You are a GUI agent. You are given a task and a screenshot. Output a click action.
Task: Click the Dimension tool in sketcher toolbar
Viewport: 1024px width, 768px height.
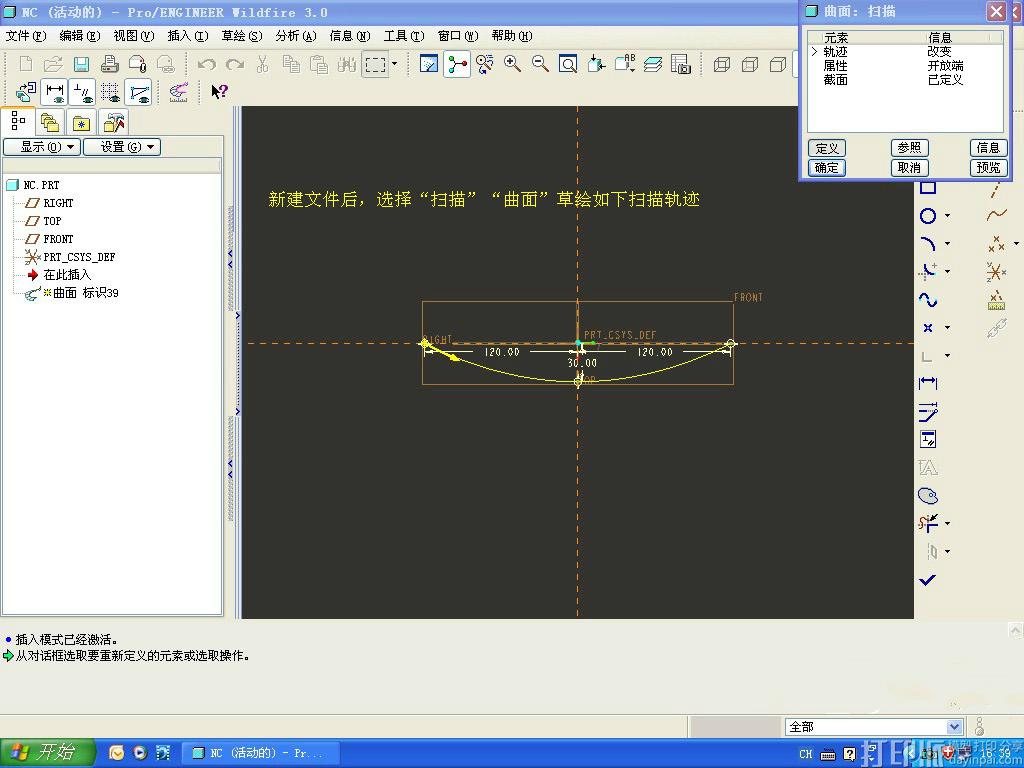click(928, 383)
